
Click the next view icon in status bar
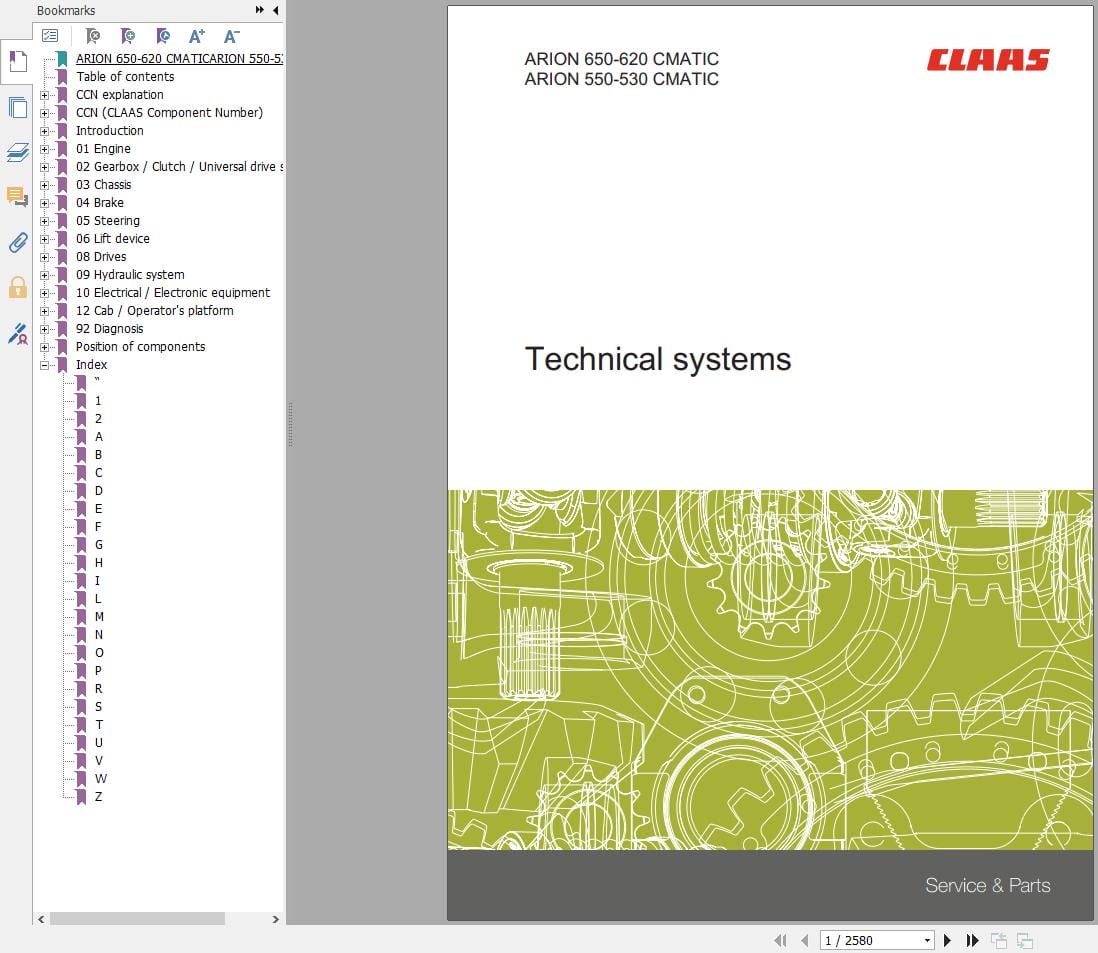point(1025,940)
